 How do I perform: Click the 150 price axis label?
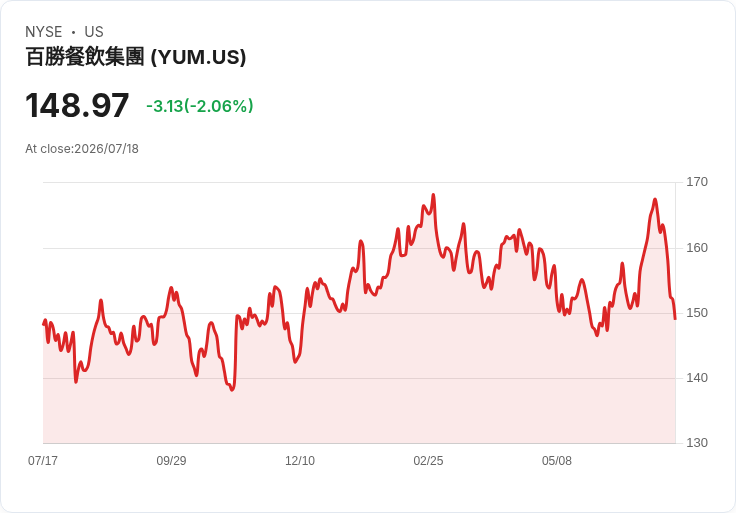(x=697, y=313)
